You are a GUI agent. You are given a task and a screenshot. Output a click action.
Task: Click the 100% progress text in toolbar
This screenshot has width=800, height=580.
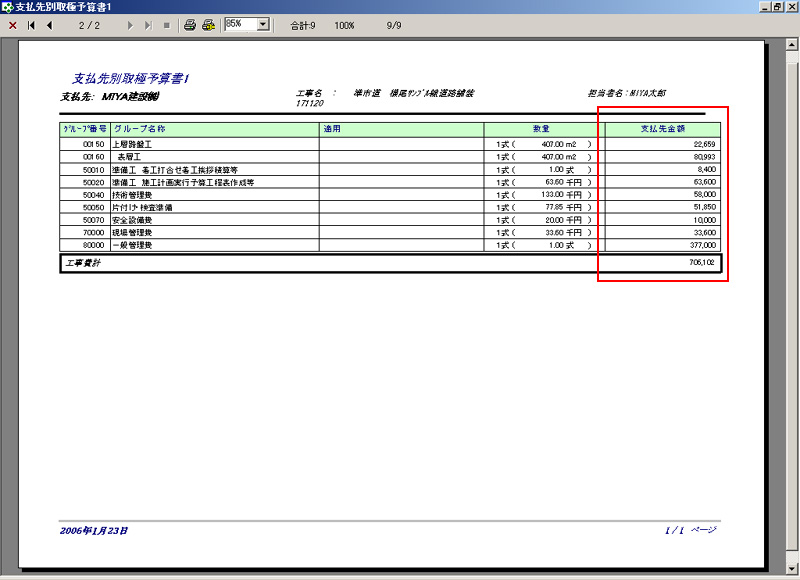coord(344,26)
